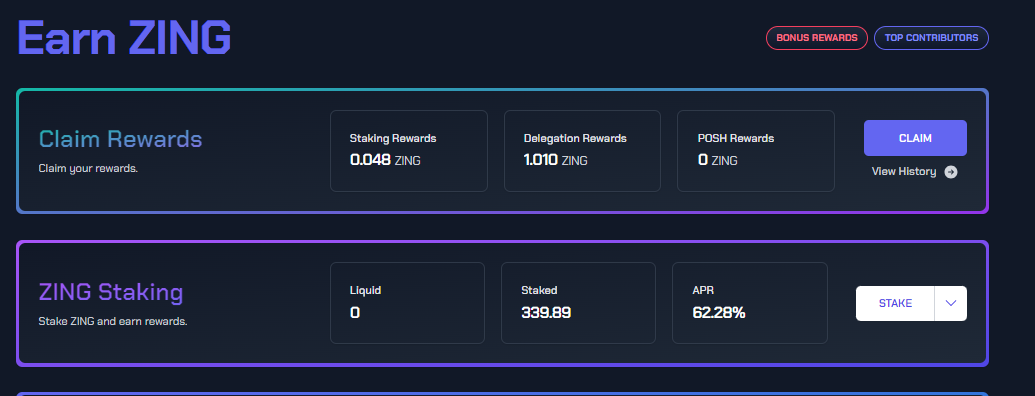The image size is (1035, 396).
Task: Click the 1.010 ZING delegation amount
Action: (555, 160)
